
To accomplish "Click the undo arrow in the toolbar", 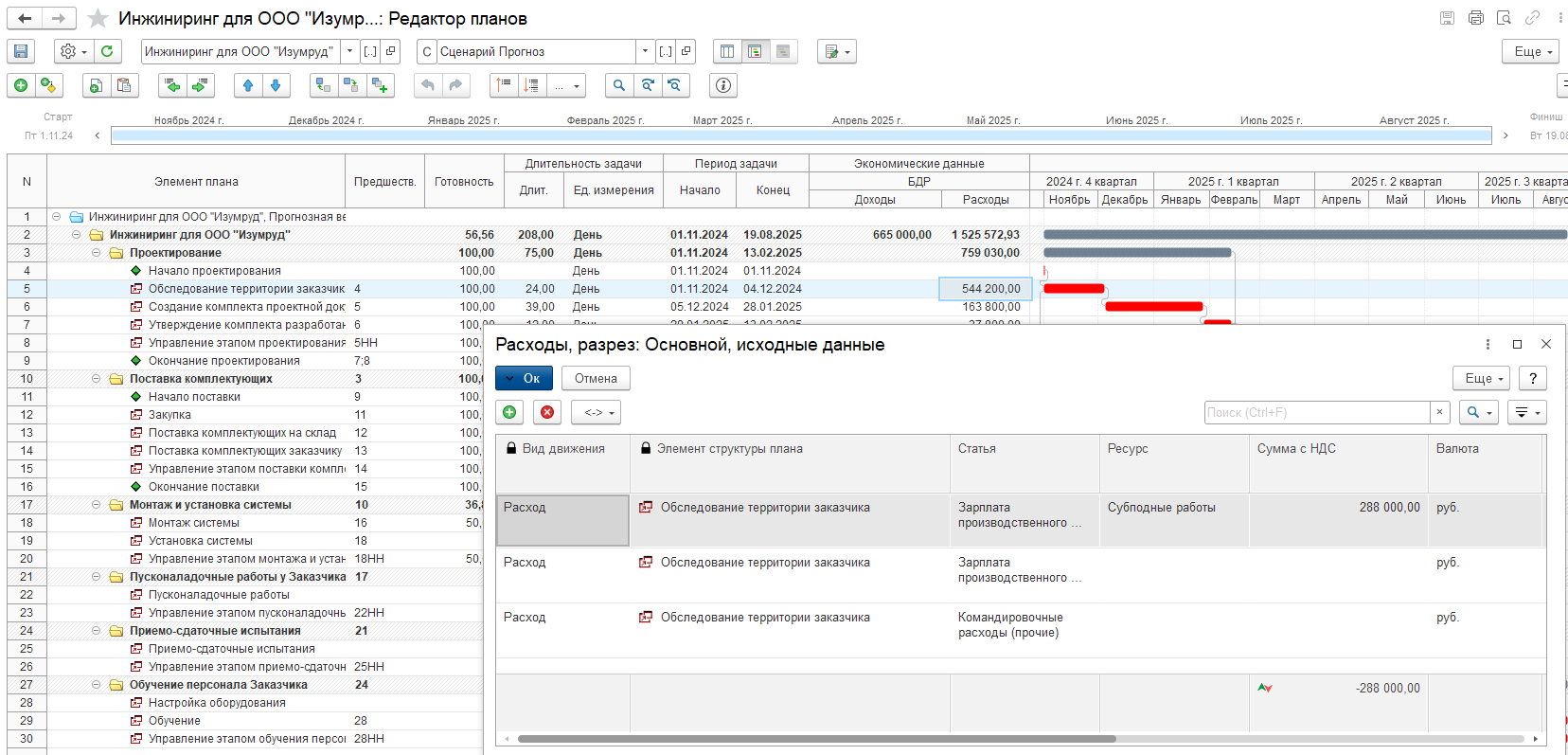I will [x=428, y=86].
